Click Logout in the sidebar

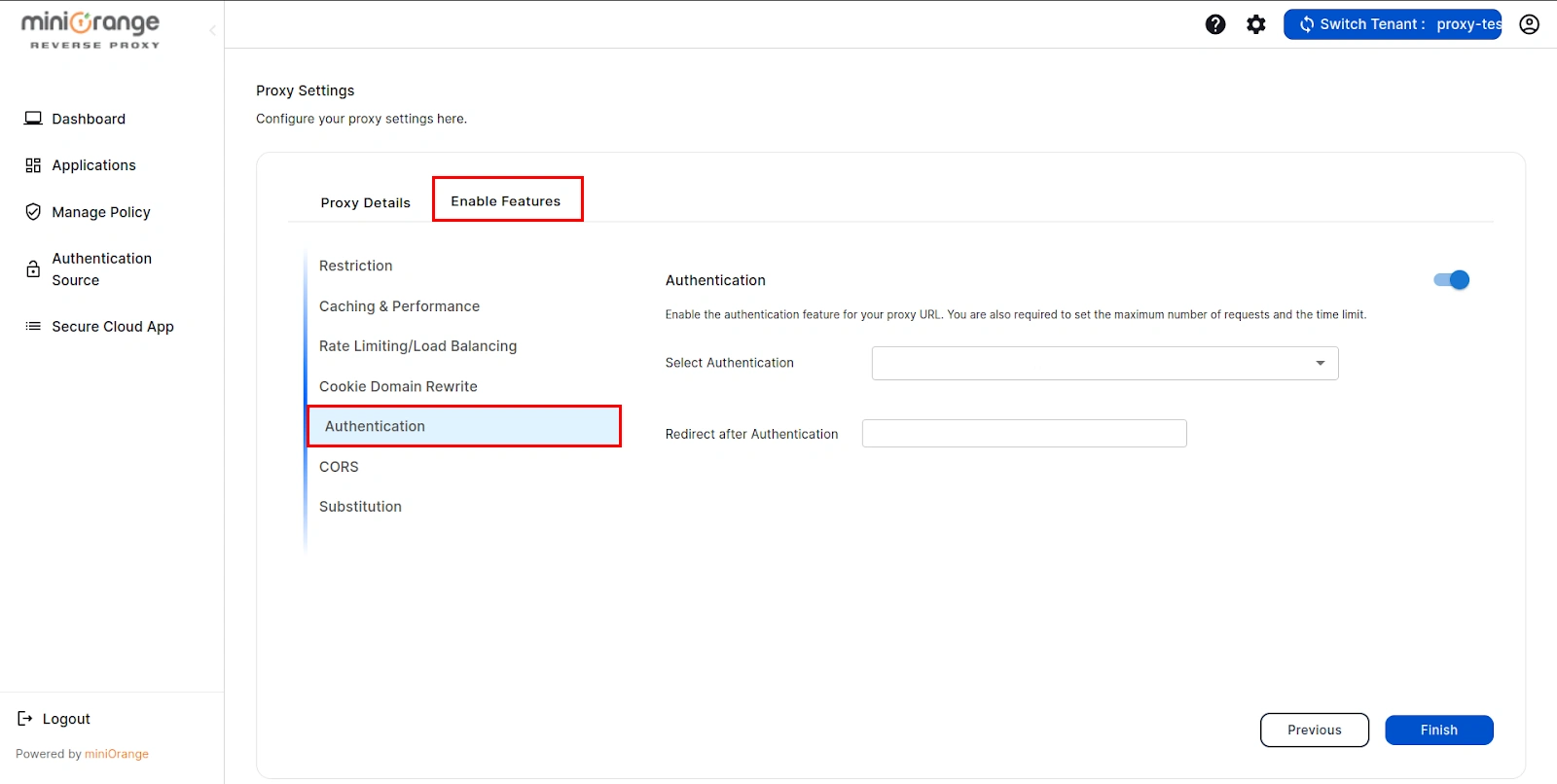(x=66, y=719)
